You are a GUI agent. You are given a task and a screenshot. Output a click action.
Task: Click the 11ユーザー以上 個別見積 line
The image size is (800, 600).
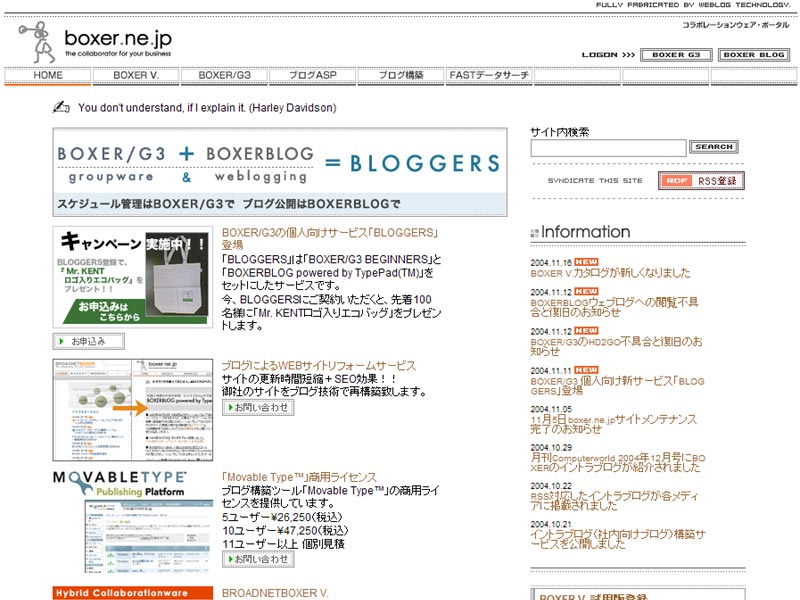[283, 544]
